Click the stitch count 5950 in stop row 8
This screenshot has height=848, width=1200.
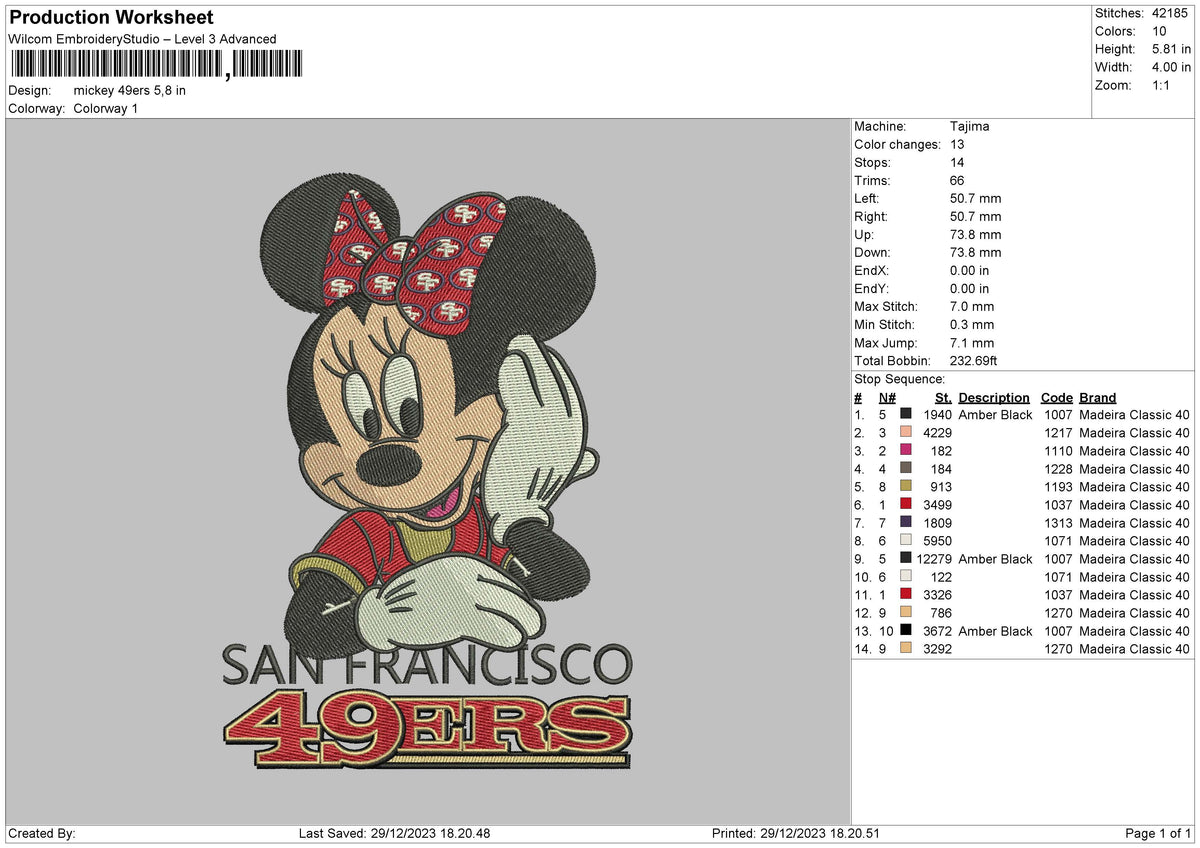pos(938,540)
